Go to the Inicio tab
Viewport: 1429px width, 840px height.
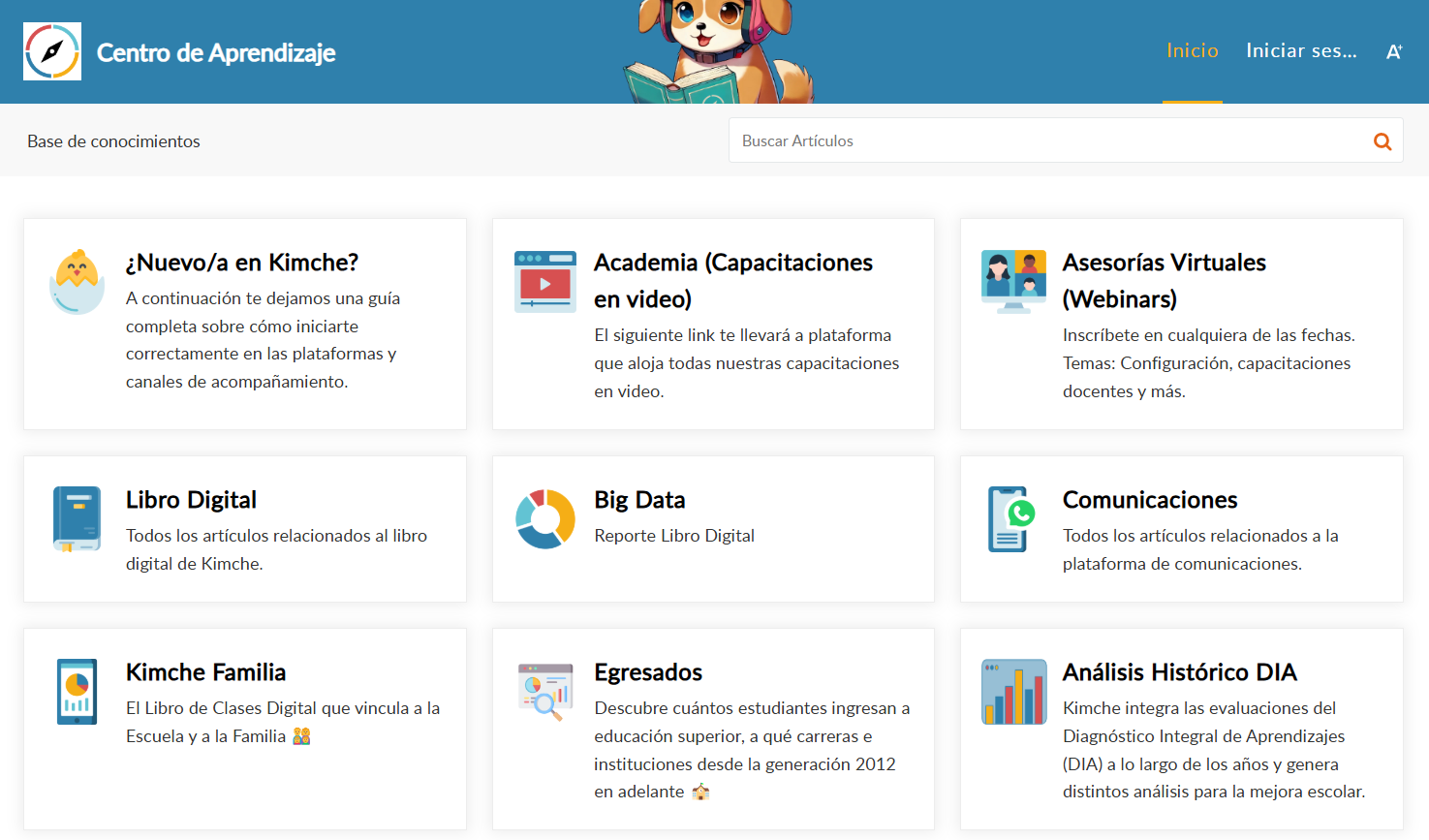(1193, 50)
